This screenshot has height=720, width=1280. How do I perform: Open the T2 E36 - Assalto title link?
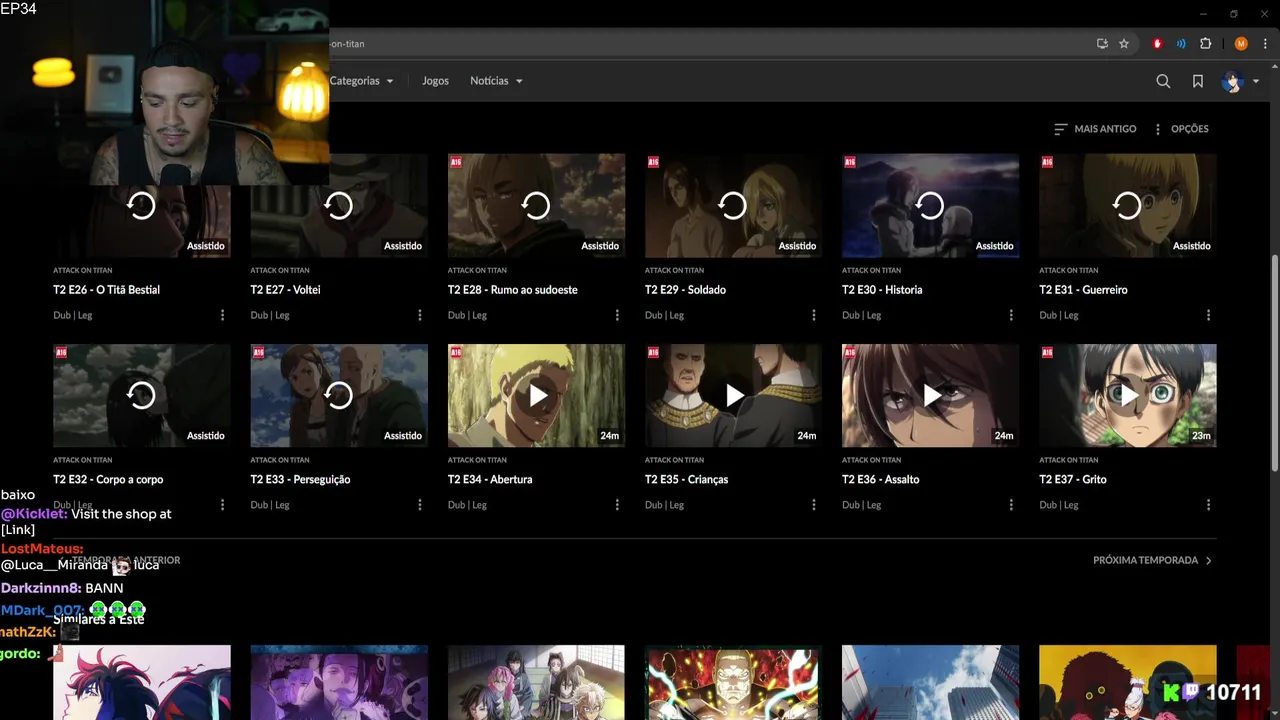880,480
